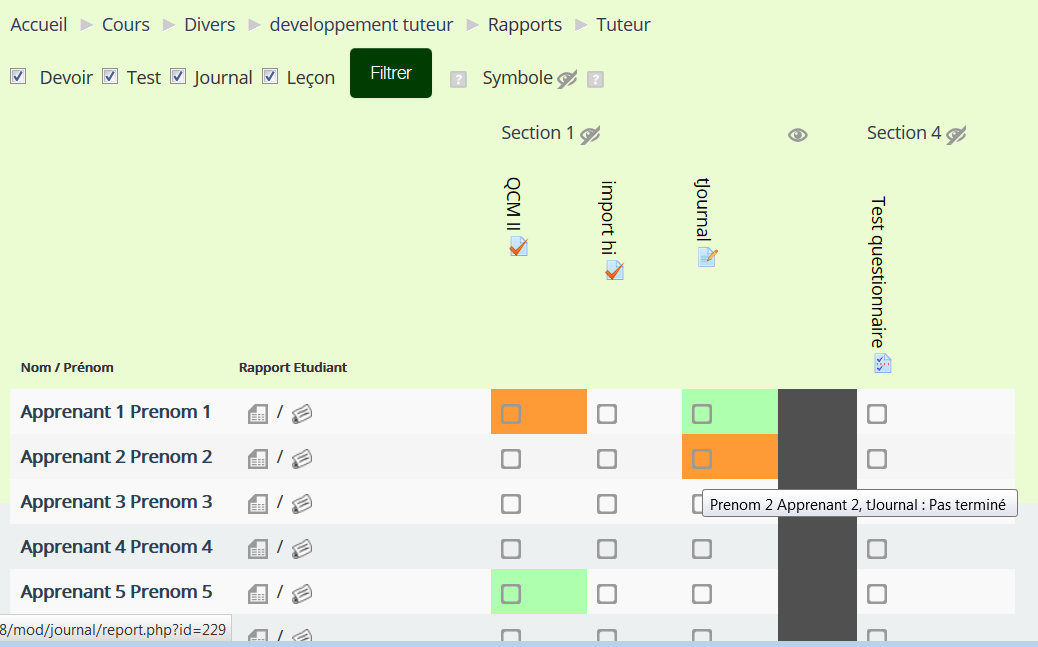Go to Rapports in the breadcrumb
This screenshot has height=647, width=1038.
coord(525,25)
